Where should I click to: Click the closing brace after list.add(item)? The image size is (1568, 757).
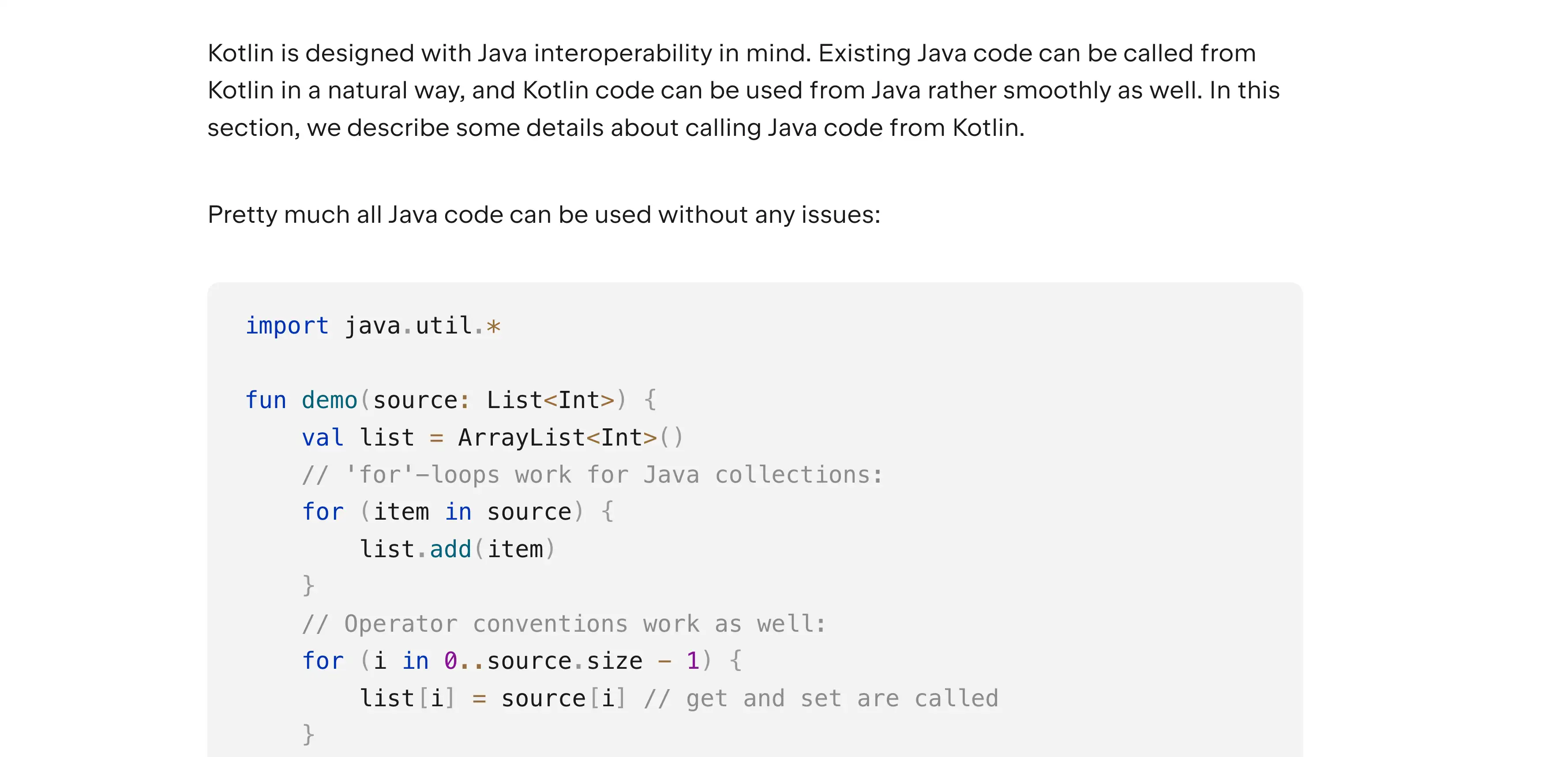coord(308,586)
